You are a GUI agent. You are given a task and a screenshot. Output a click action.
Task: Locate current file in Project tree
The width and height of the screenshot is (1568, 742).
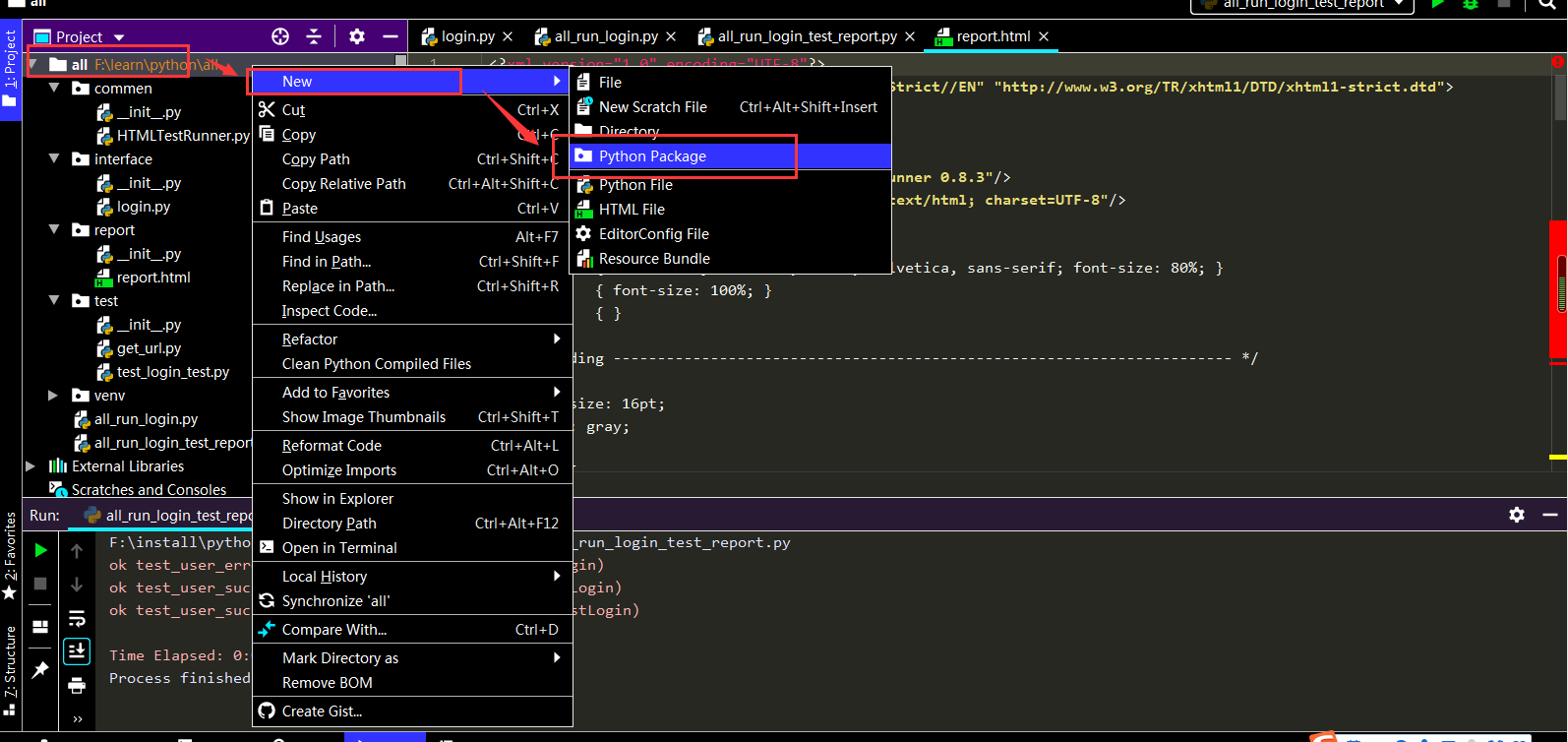[x=280, y=36]
